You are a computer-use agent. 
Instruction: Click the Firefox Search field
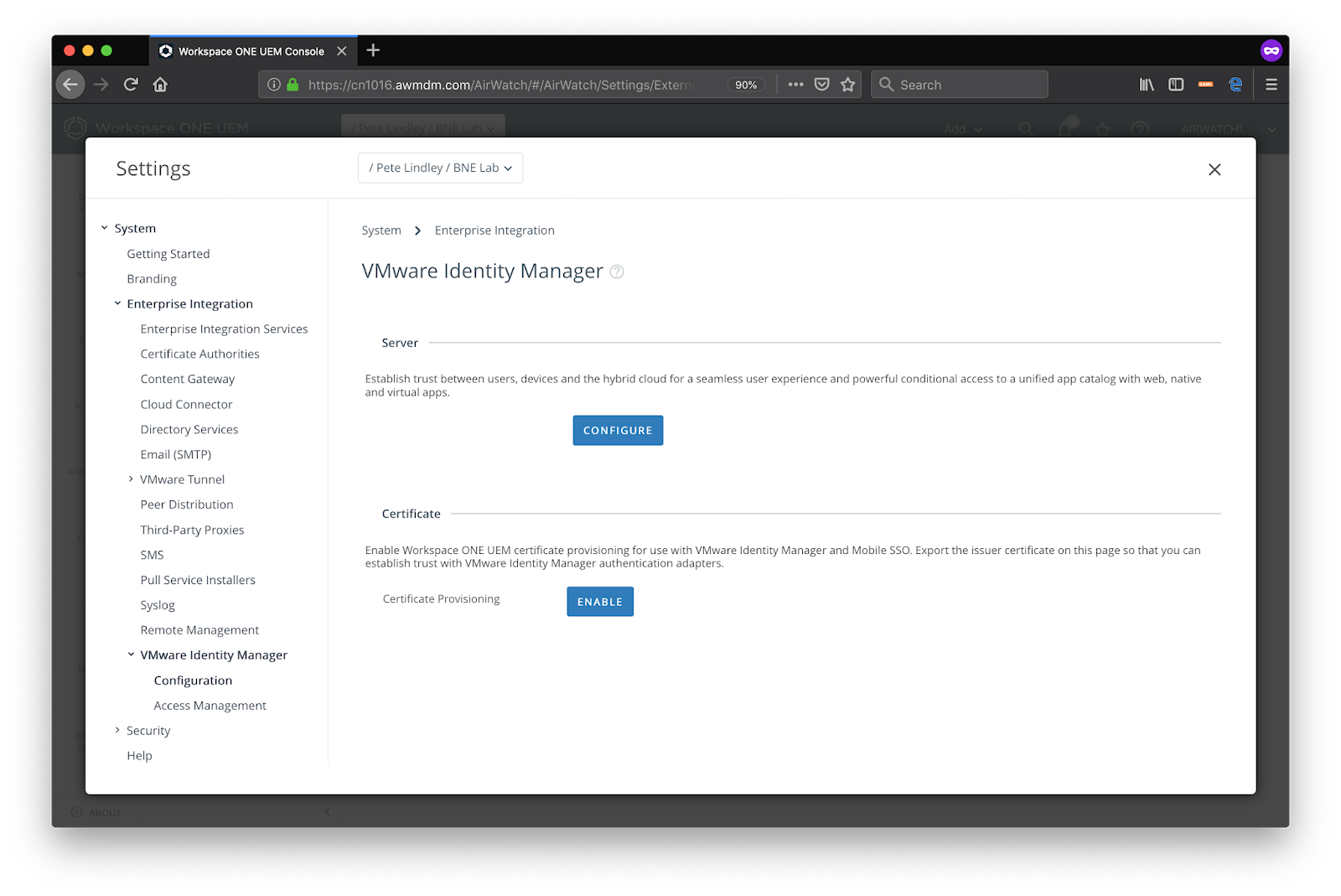960,85
